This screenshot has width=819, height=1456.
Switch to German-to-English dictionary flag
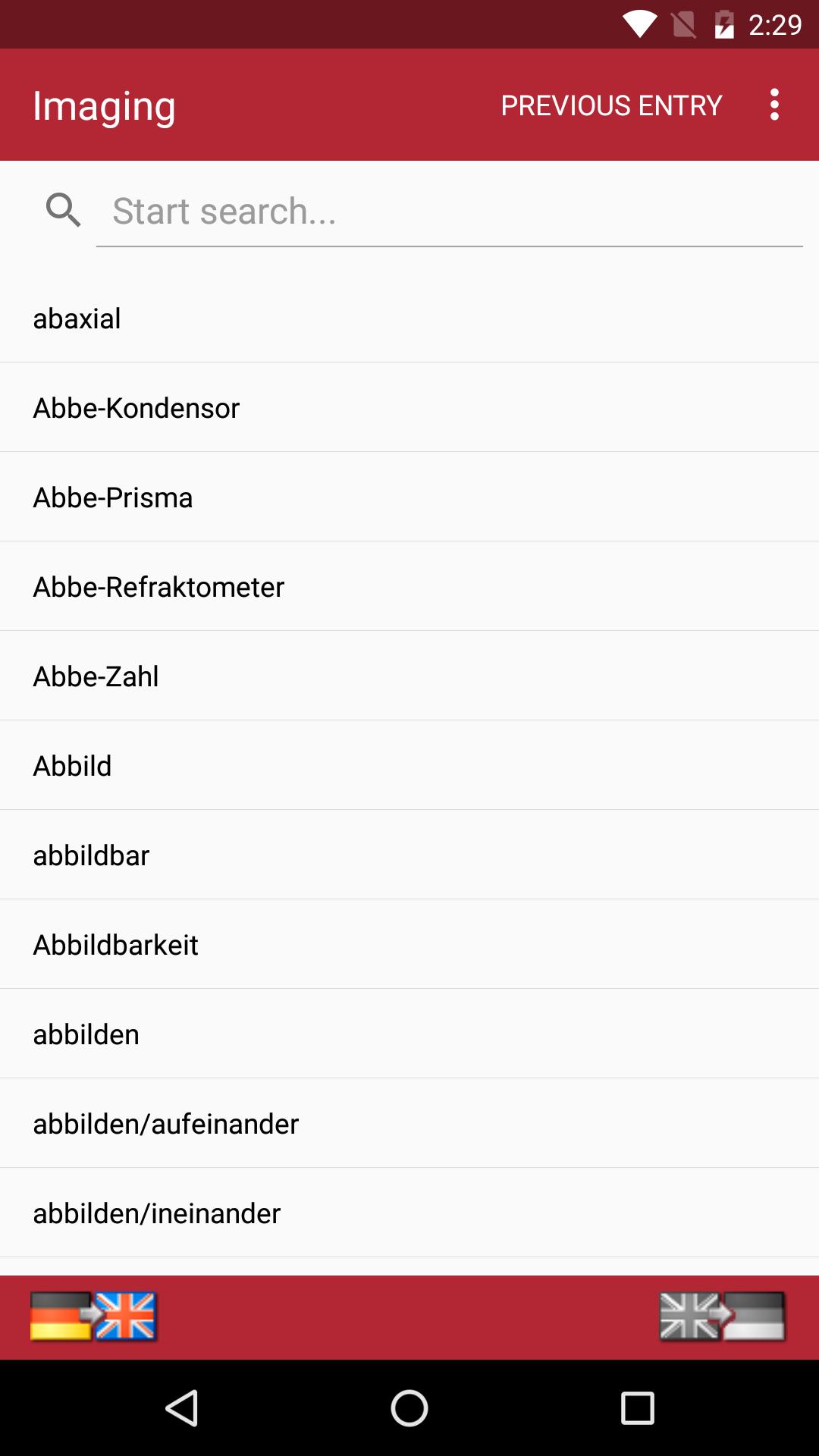click(x=94, y=1317)
